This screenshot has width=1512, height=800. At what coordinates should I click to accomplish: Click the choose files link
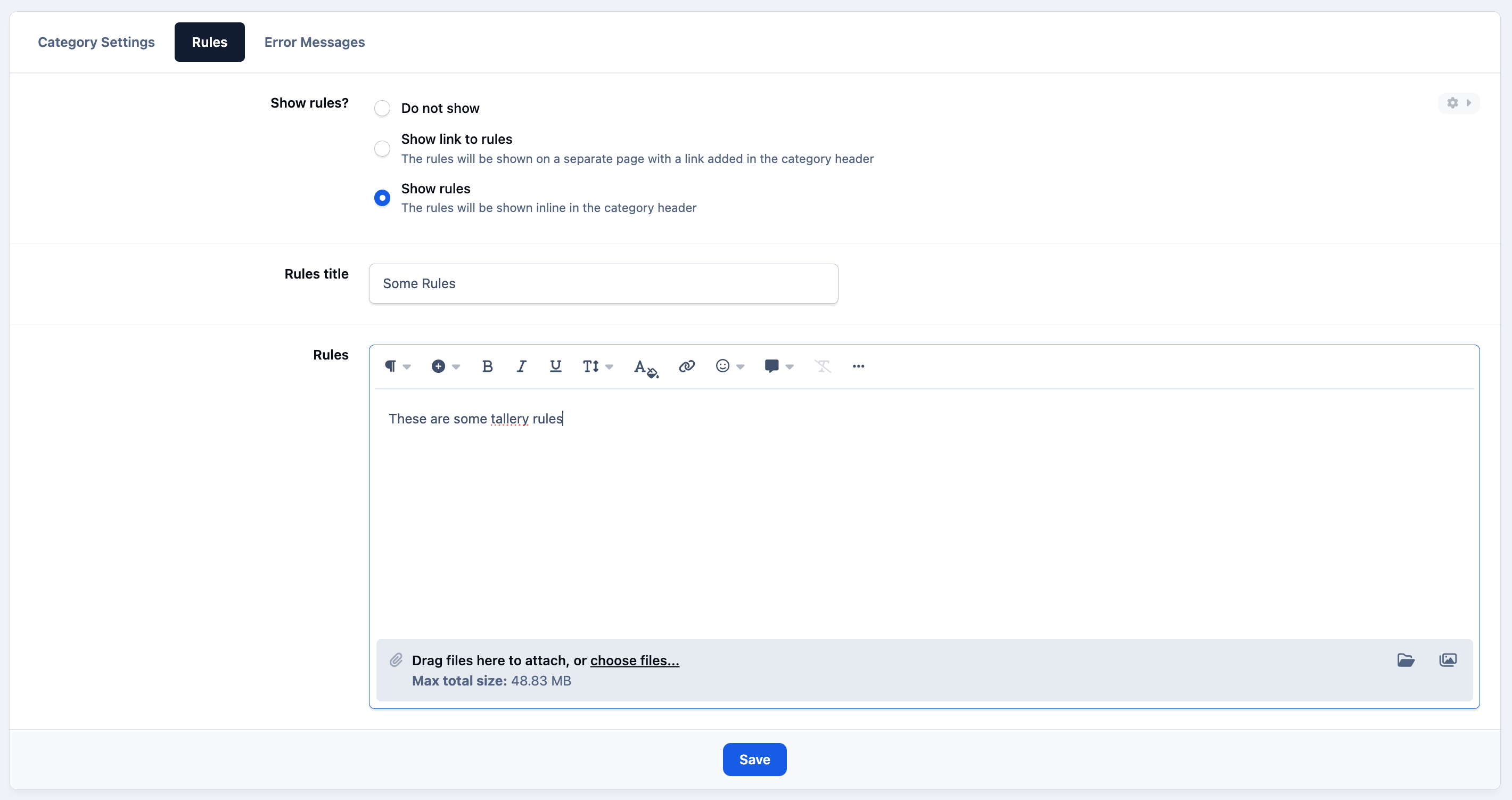click(635, 661)
